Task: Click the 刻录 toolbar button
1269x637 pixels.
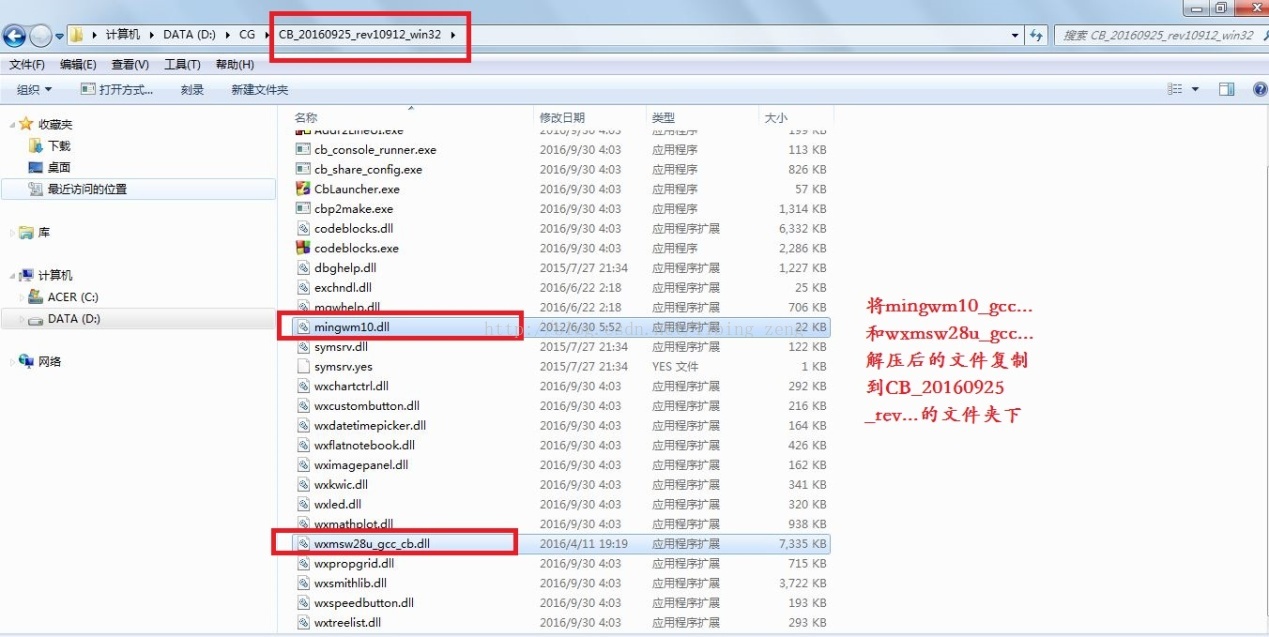Action: (192, 90)
